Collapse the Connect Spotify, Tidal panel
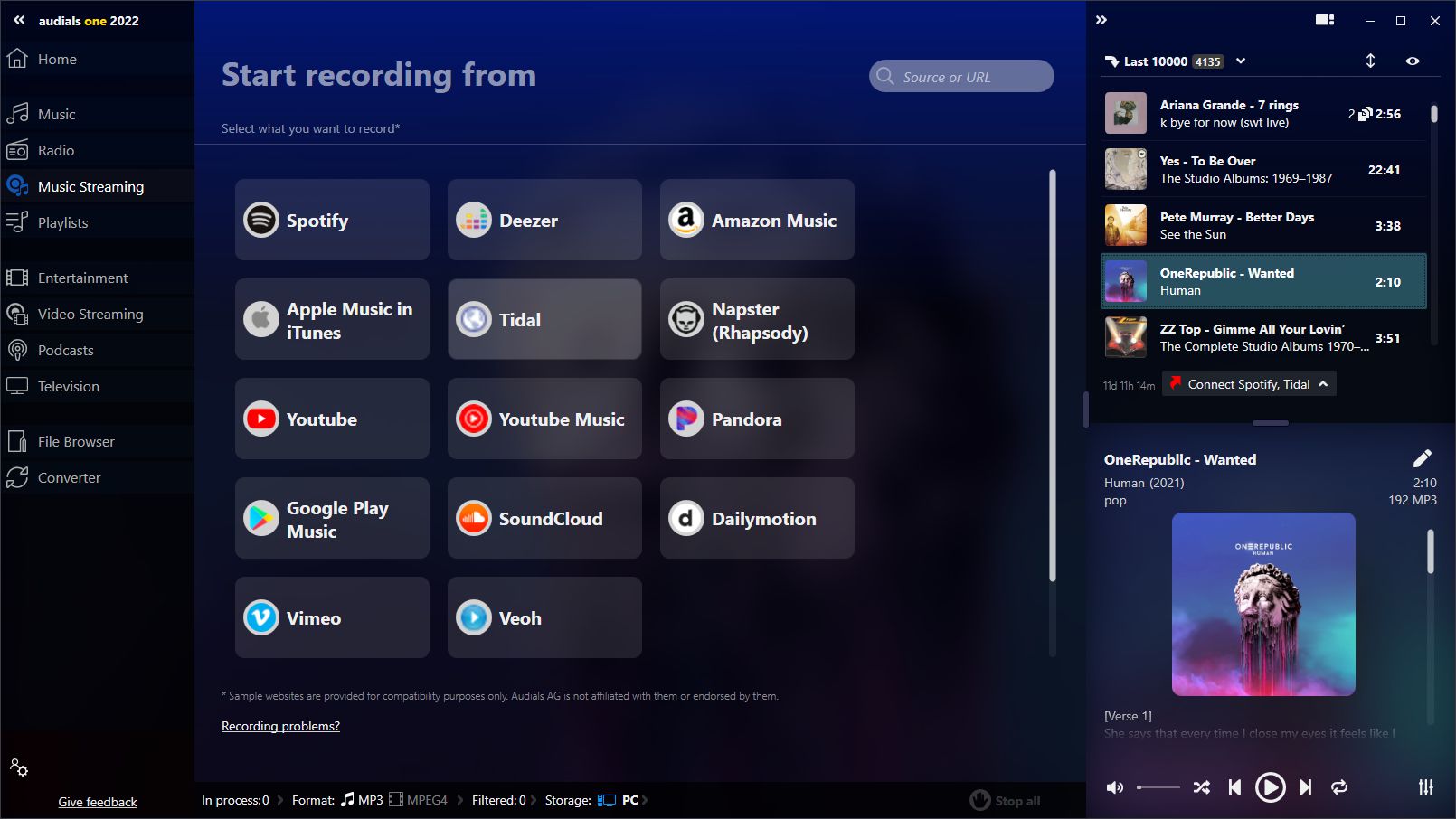Image resolution: width=1456 pixels, height=819 pixels. point(1323,383)
